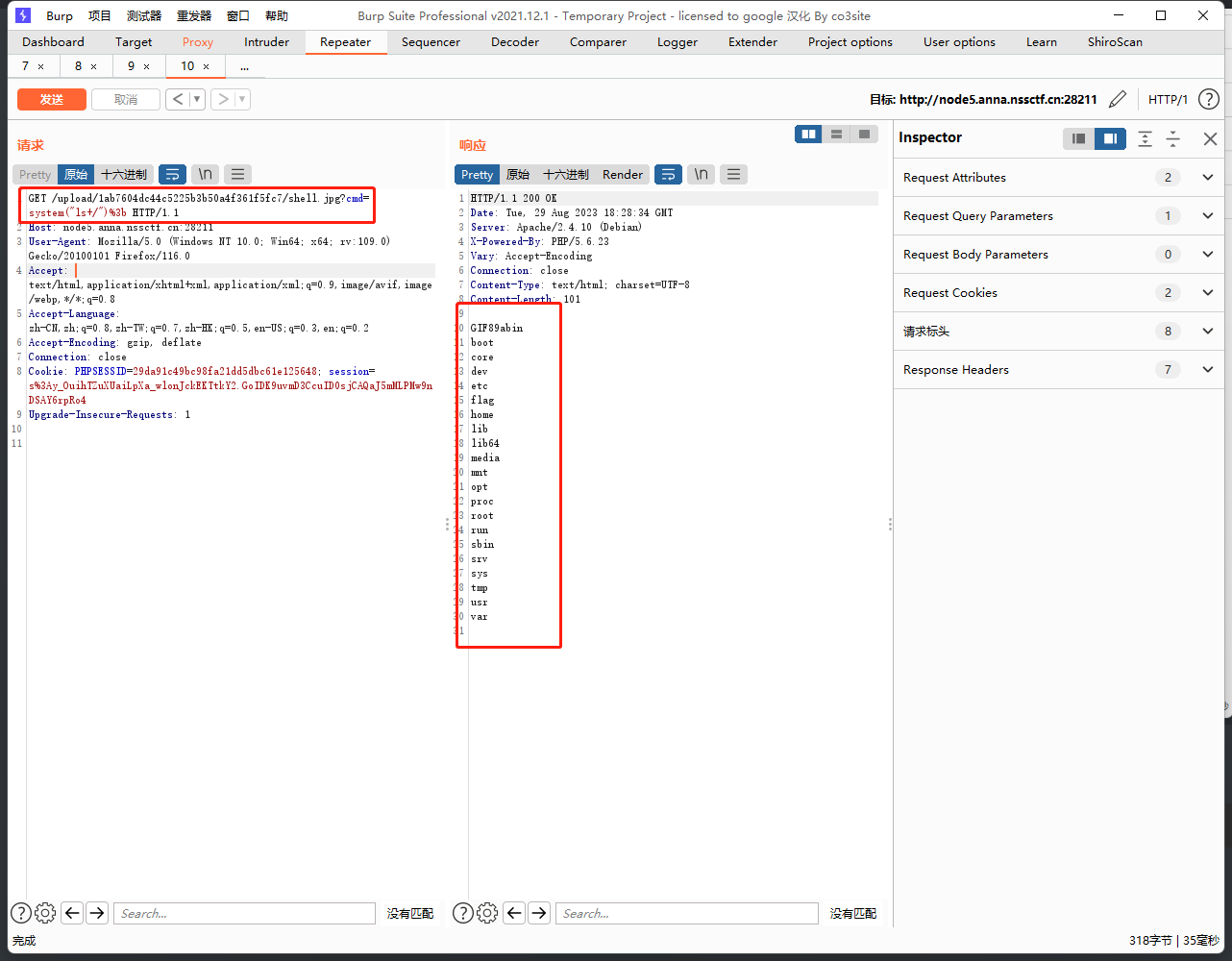Click divider handle between request and response

pos(447,524)
